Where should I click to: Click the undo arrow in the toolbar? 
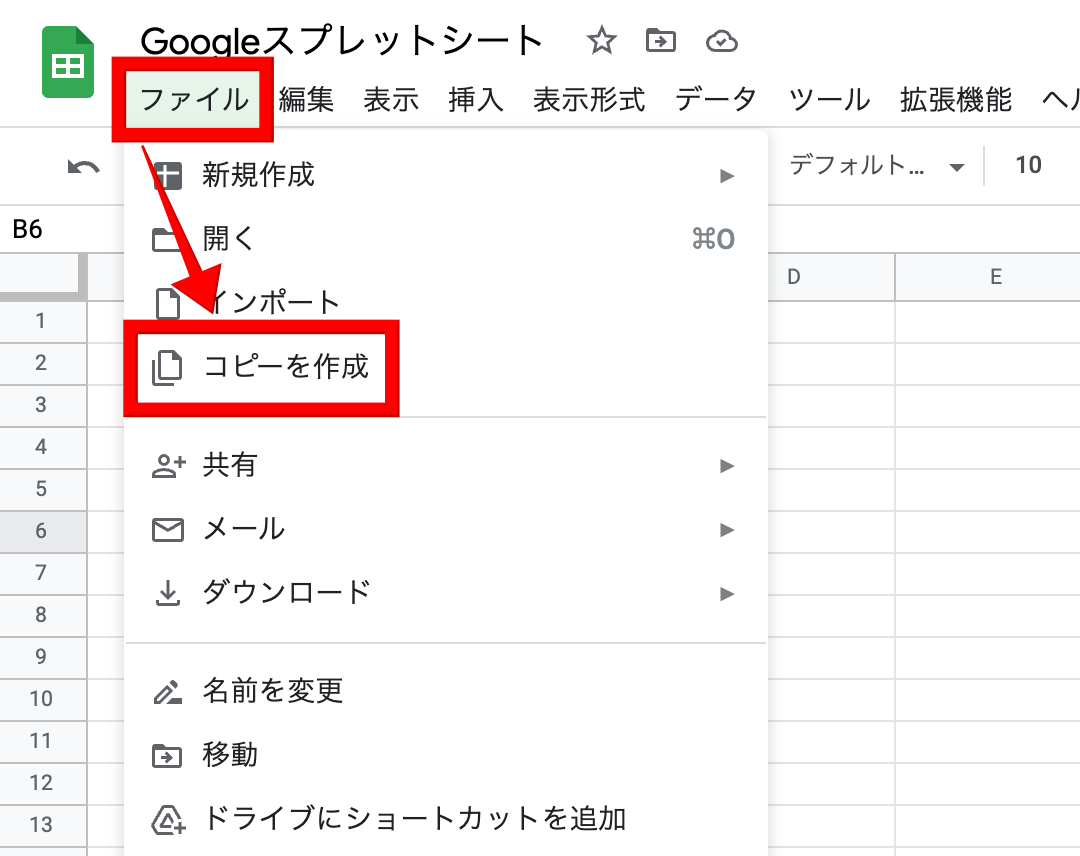click(x=83, y=166)
